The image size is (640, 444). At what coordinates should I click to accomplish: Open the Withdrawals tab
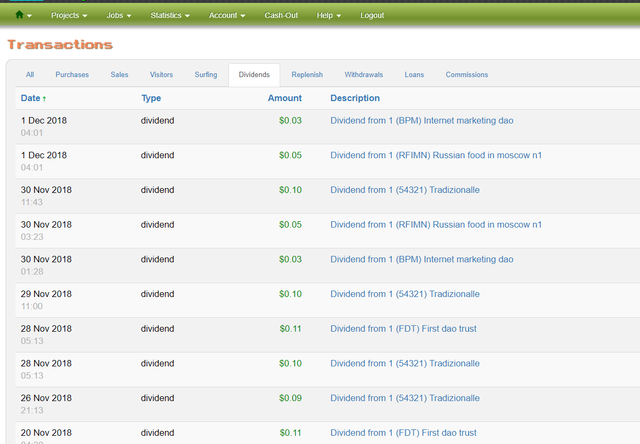pyautogui.click(x=362, y=75)
